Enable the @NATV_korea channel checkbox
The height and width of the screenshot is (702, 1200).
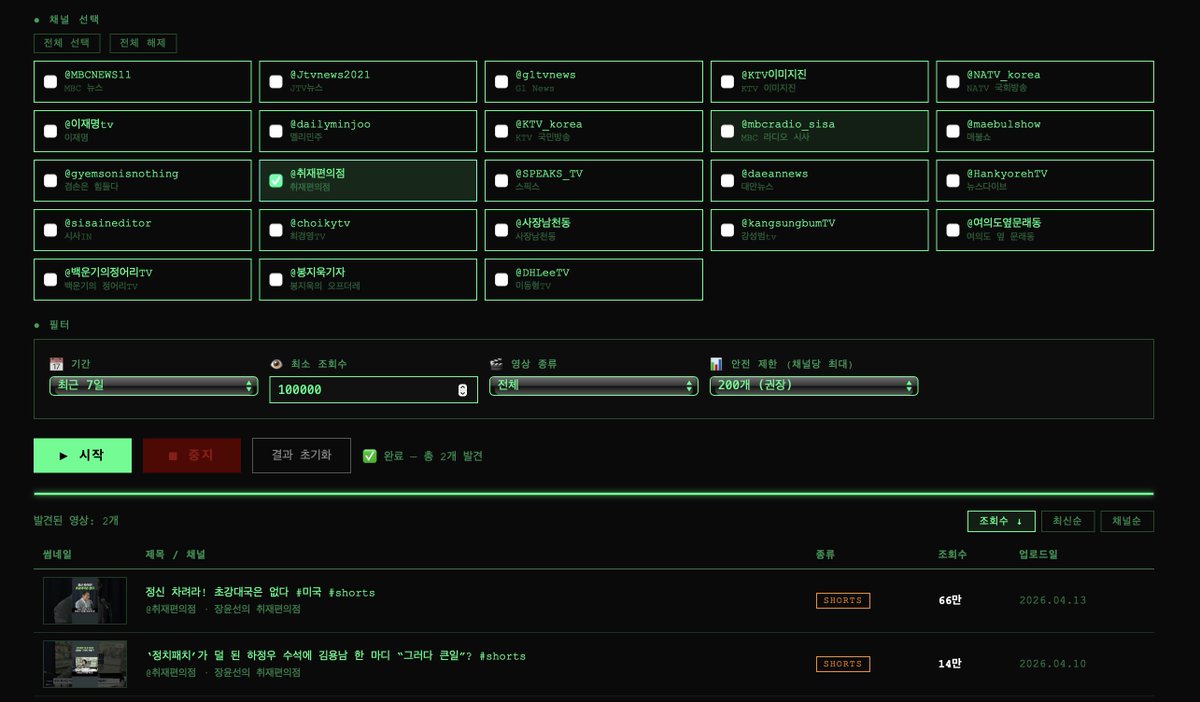(953, 82)
